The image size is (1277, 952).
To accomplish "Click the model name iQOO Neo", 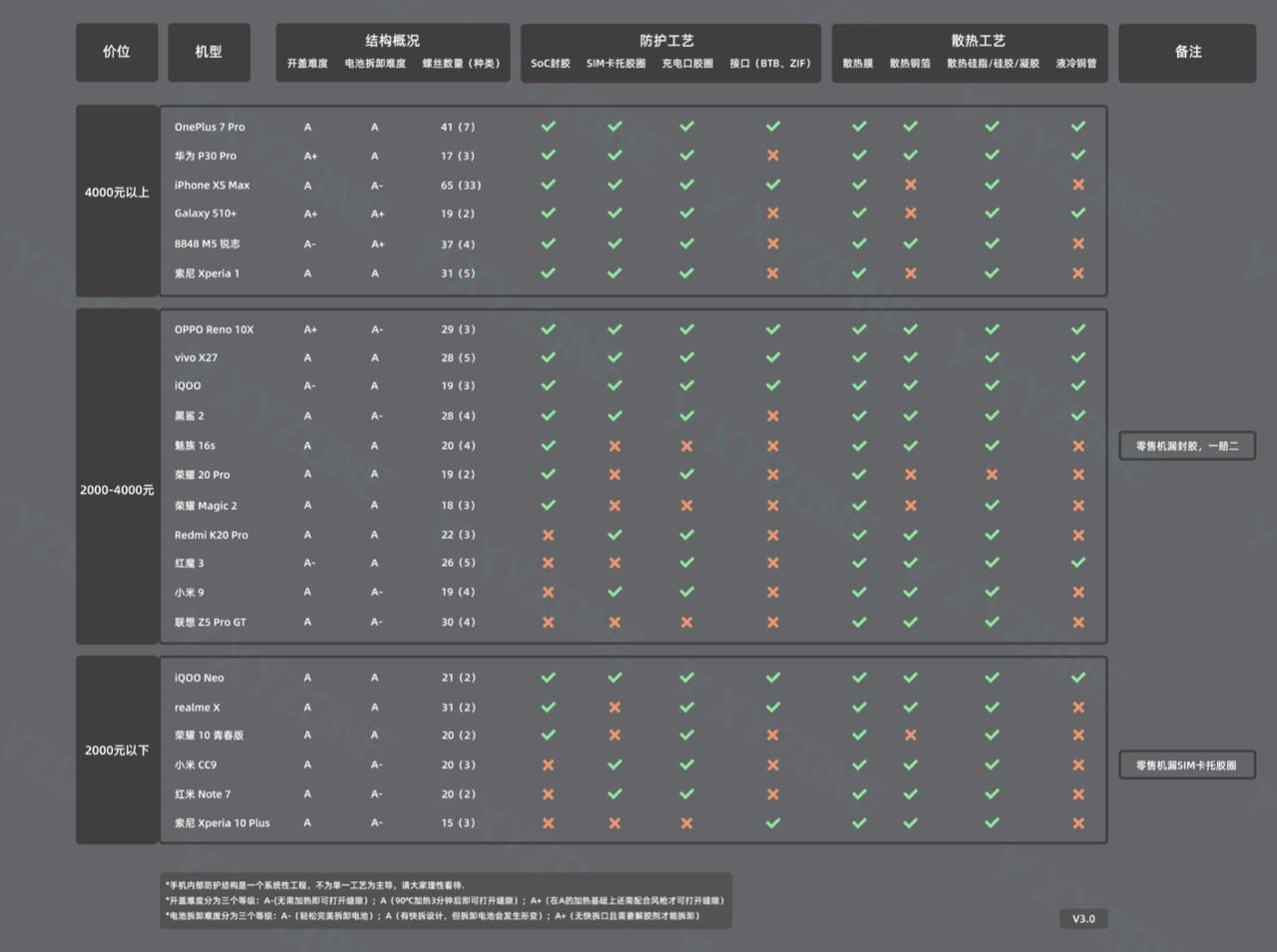I will (x=199, y=679).
